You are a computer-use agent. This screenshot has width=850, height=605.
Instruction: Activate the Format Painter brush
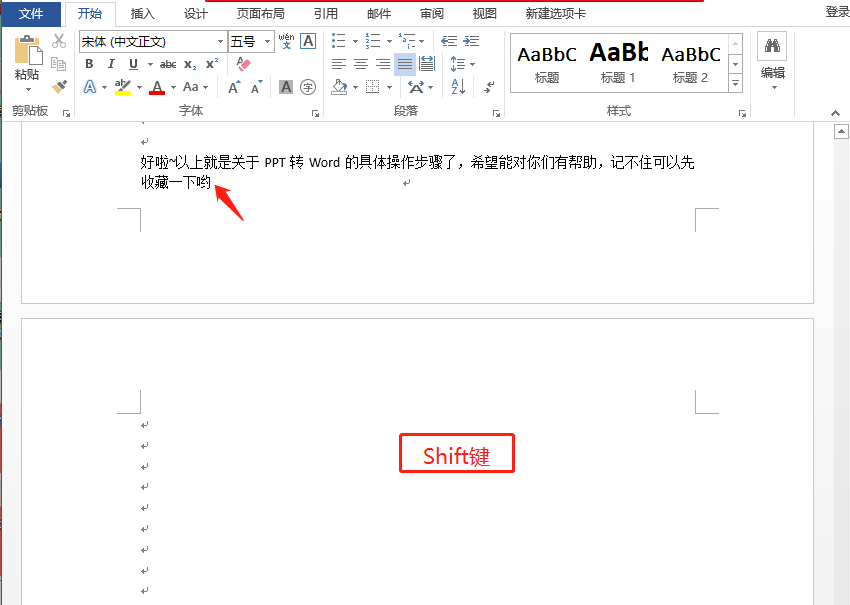click(x=59, y=86)
